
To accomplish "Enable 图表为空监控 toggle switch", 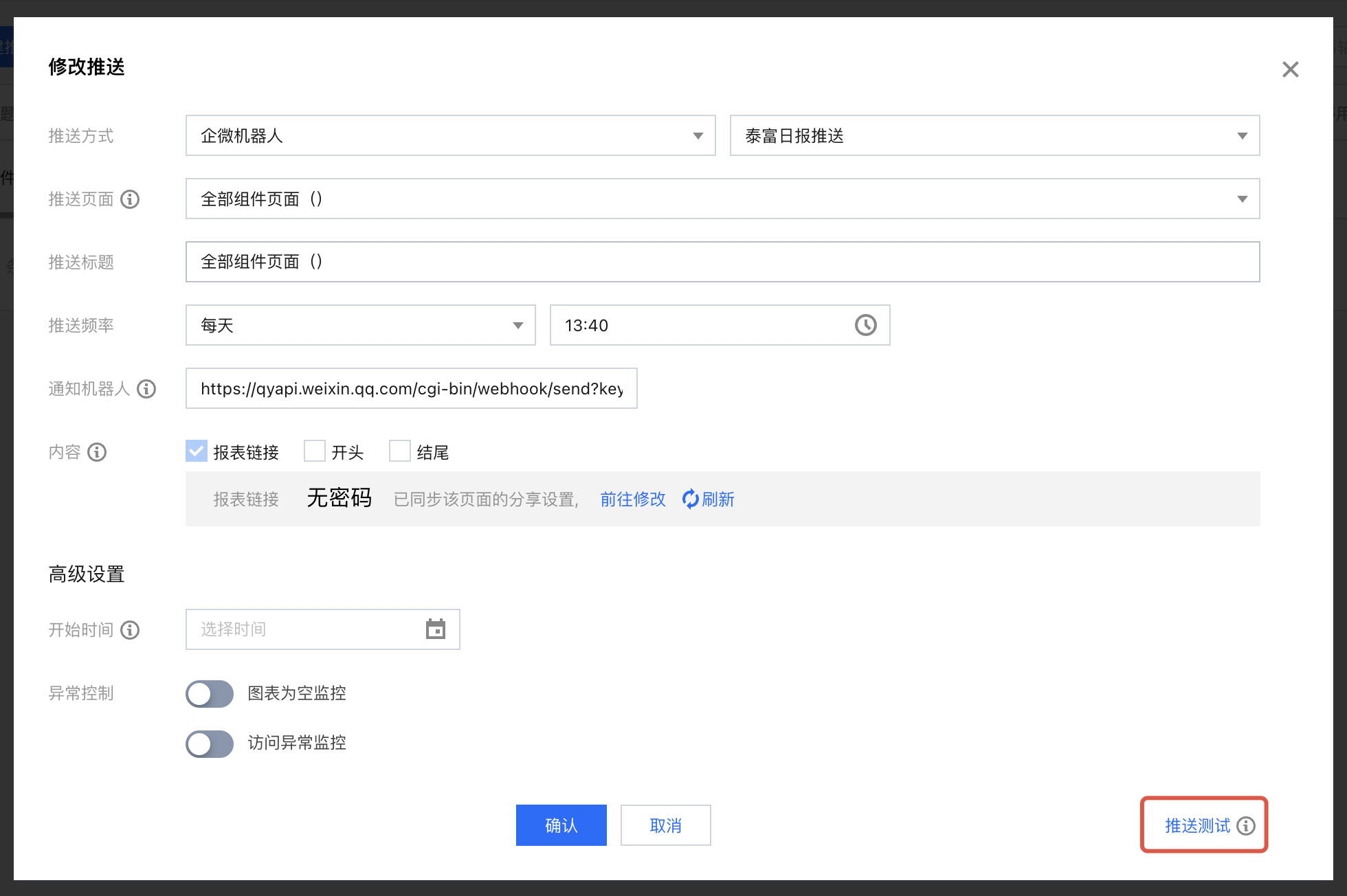I will 210,694.
